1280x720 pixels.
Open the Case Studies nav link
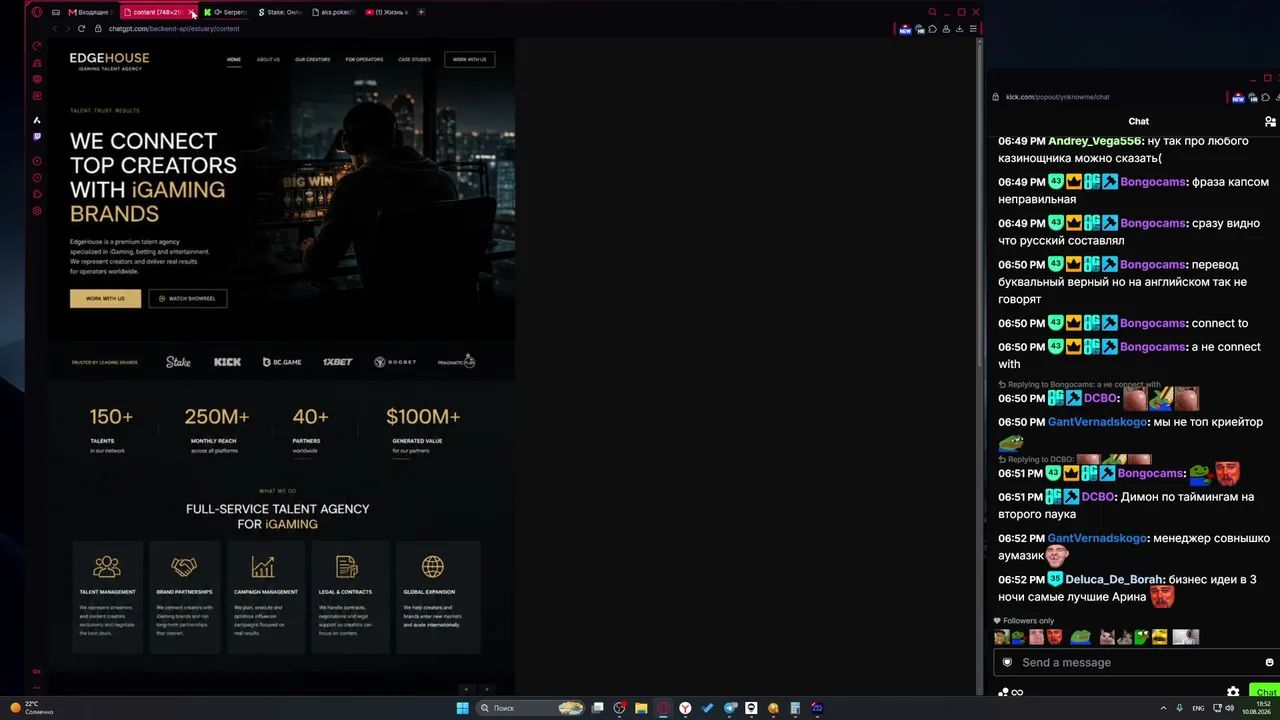point(414,60)
